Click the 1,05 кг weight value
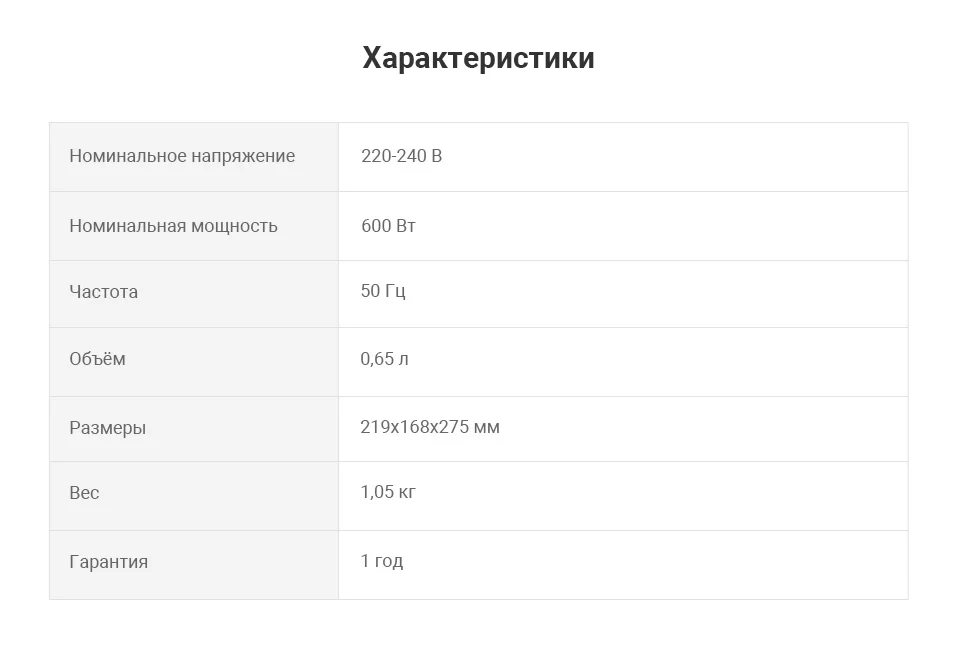Image resolution: width=960 pixels, height=650 pixels. 388,492
